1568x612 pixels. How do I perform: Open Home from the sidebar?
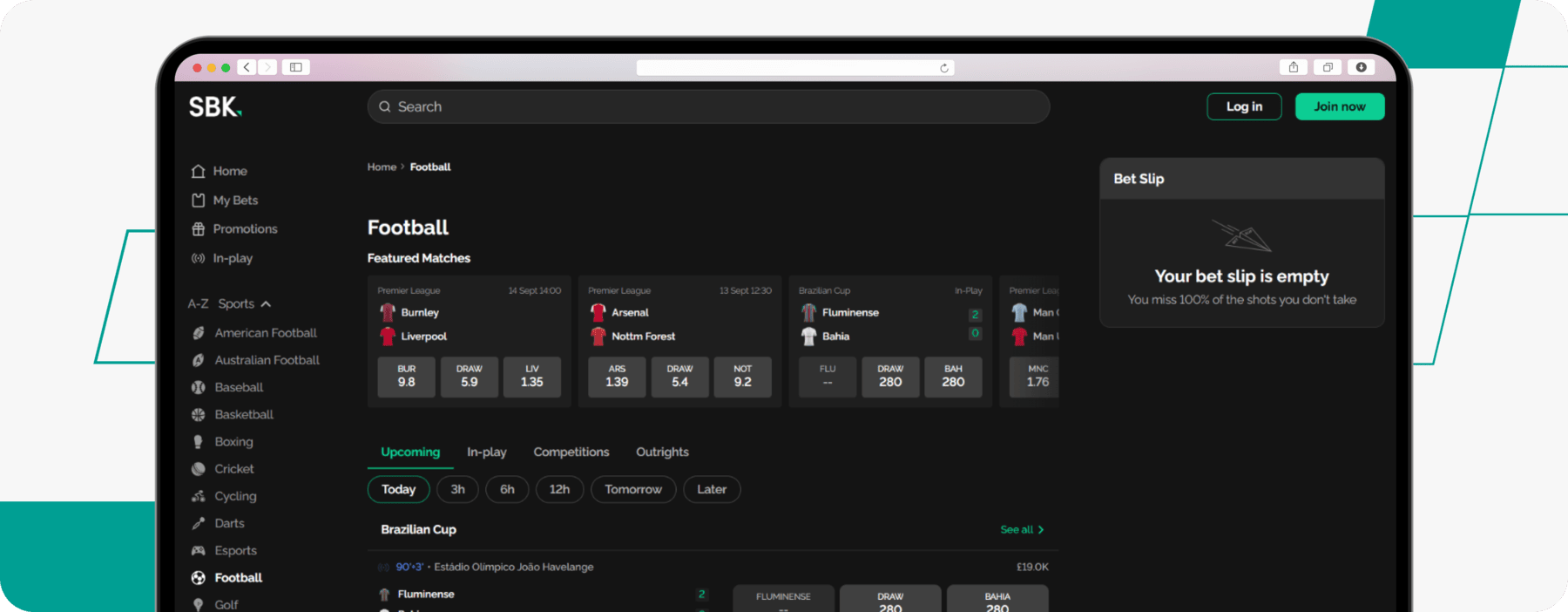pos(220,171)
